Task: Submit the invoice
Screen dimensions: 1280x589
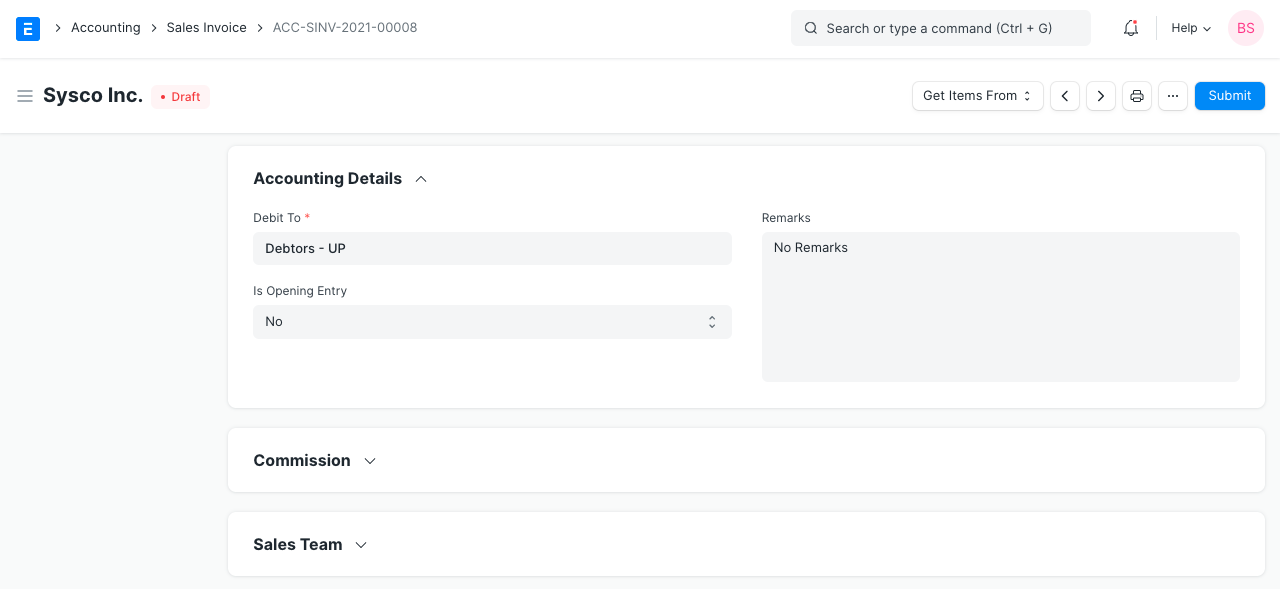Action: click(1229, 95)
